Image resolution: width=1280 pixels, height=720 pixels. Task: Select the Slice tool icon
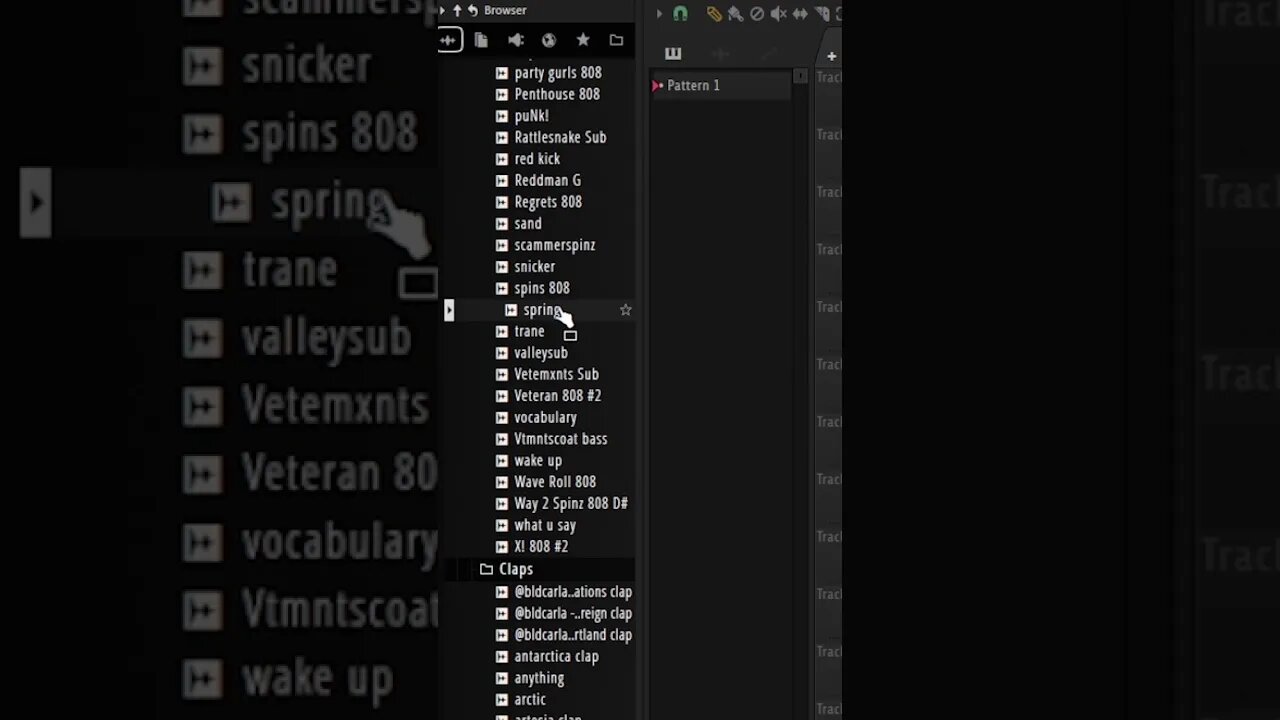click(821, 13)
